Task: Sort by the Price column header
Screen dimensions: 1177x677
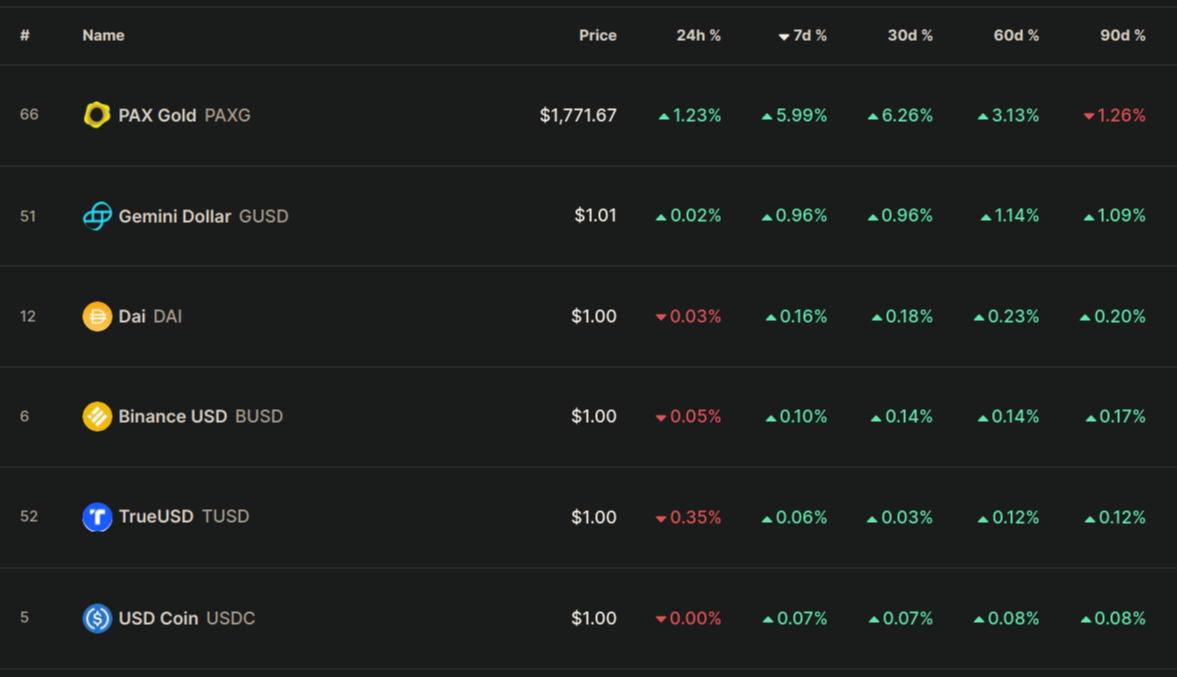Action: coord(597,35)
